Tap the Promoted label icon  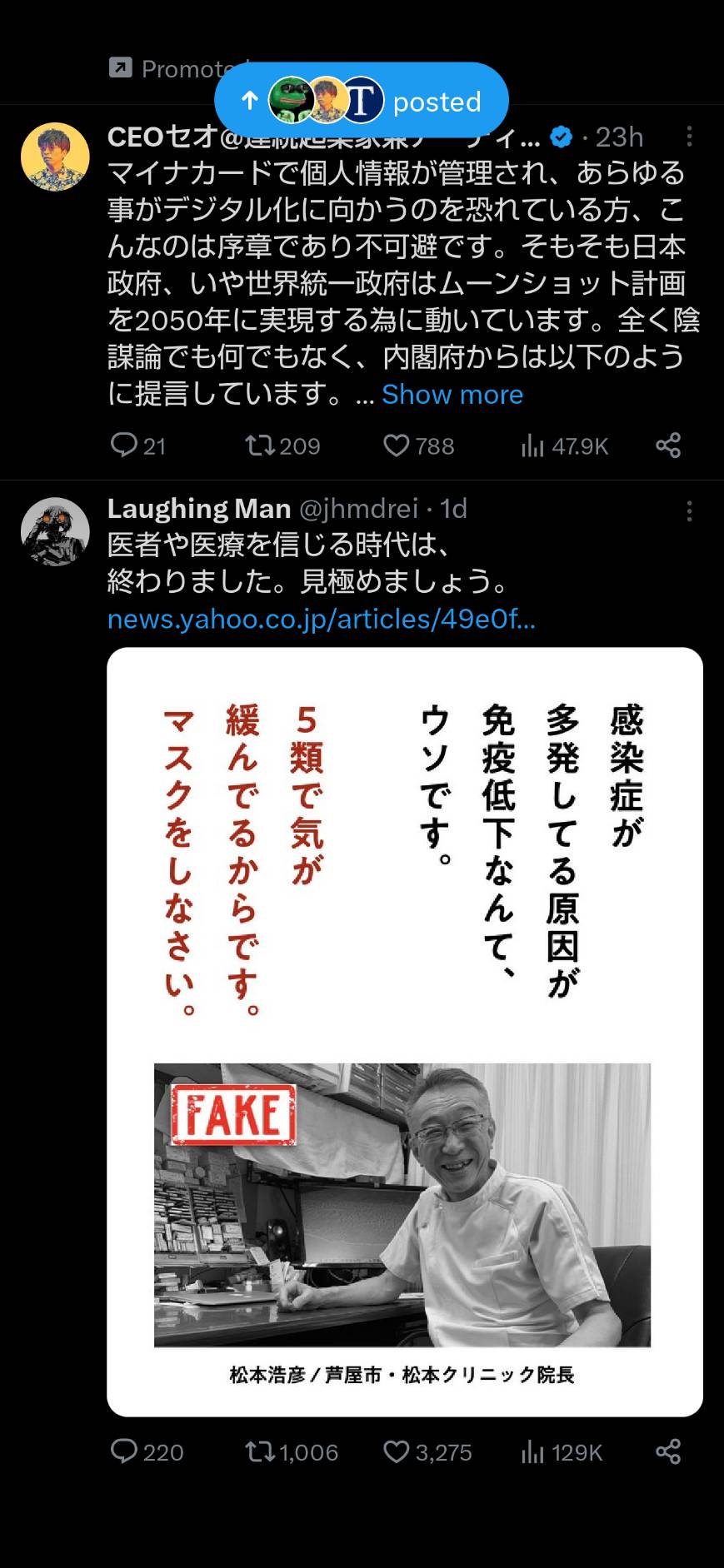121,67
